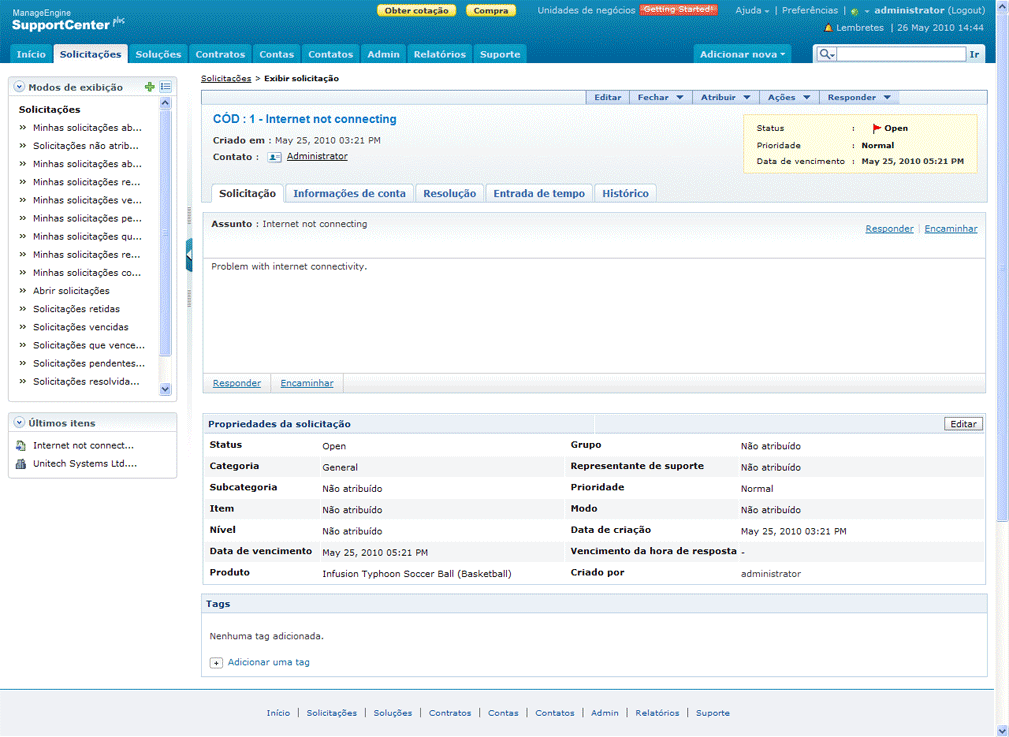Click Editar in Propriedades da solicitação

point(963,424)
